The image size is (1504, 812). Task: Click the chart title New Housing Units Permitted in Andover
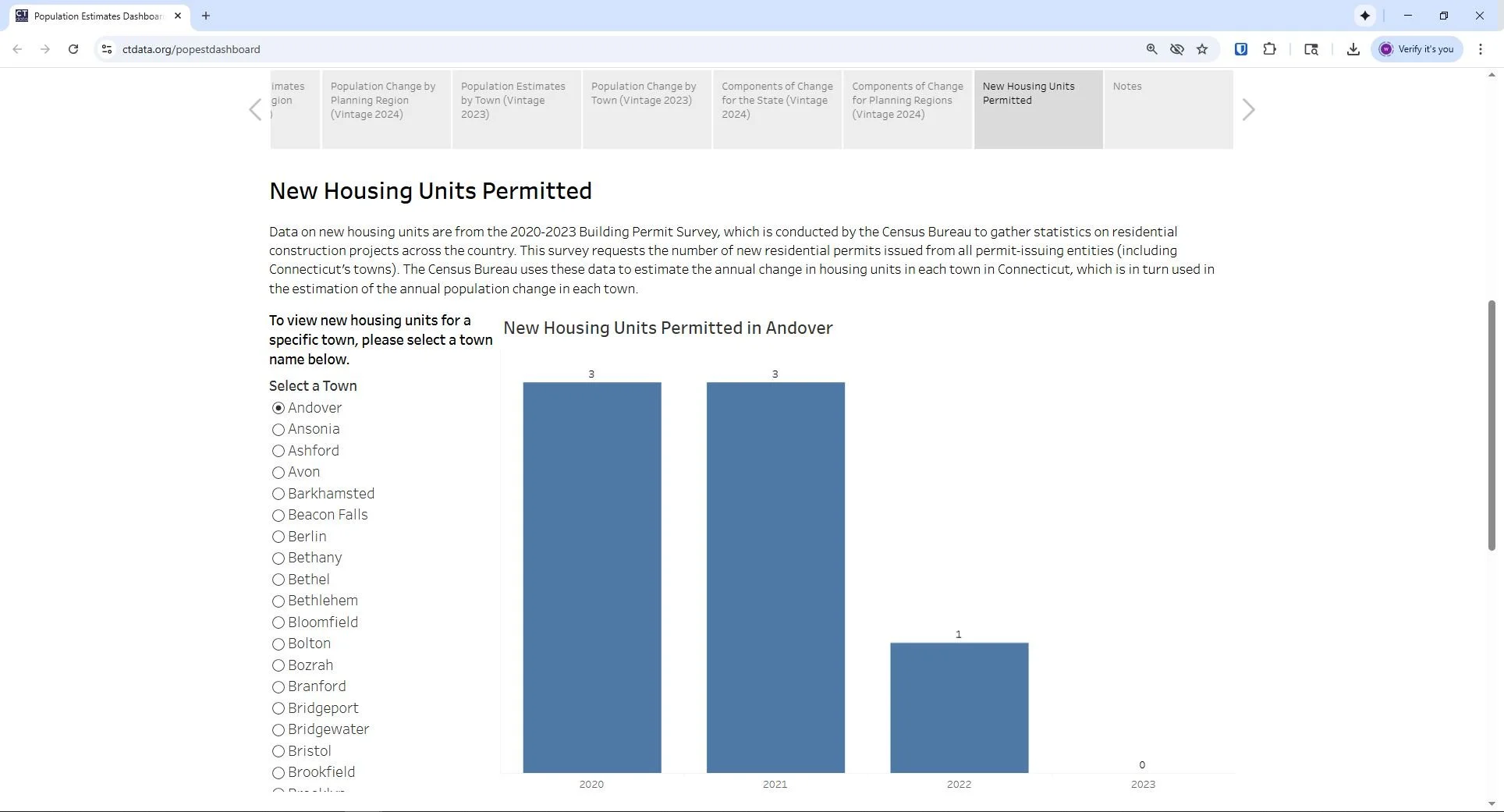point(668,328)
